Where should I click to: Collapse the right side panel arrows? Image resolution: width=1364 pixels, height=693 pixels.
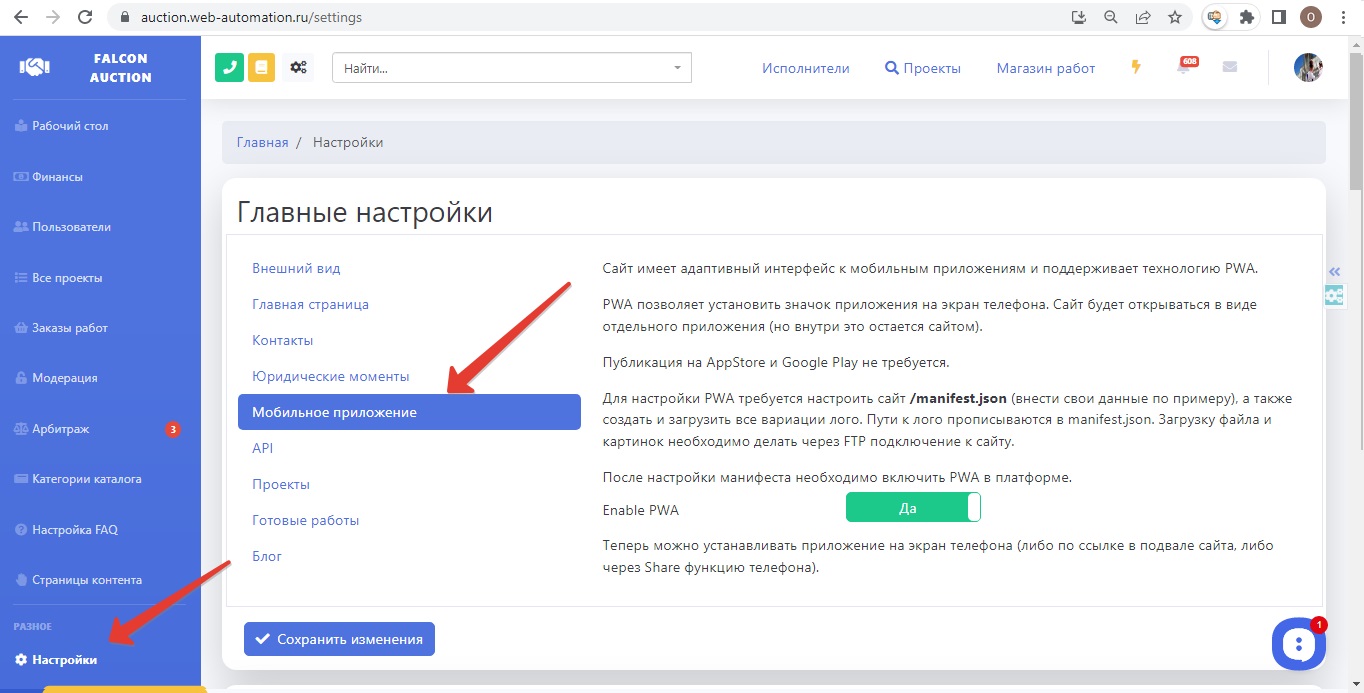point(1334,272)
